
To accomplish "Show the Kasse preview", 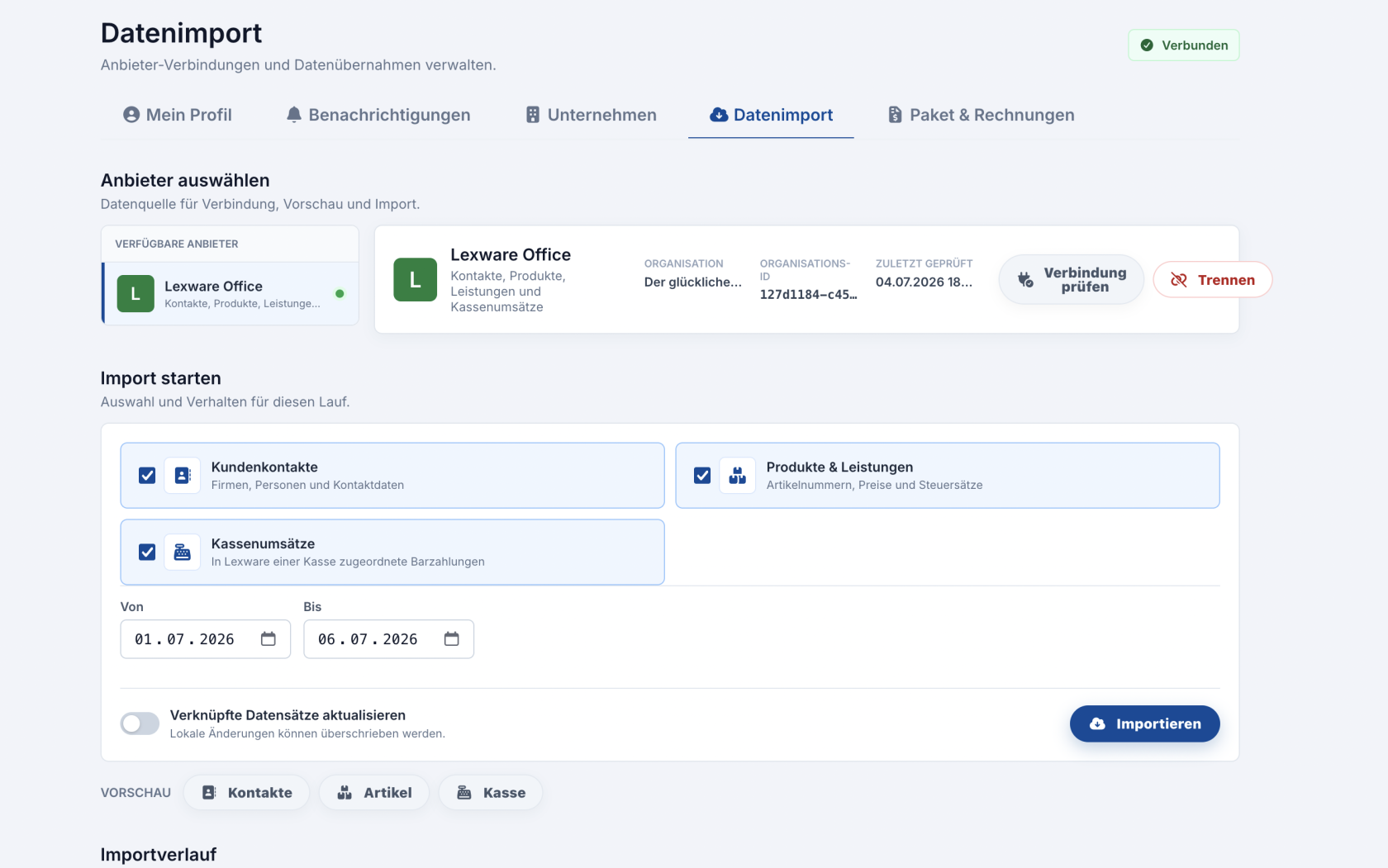I will [491, 793].
